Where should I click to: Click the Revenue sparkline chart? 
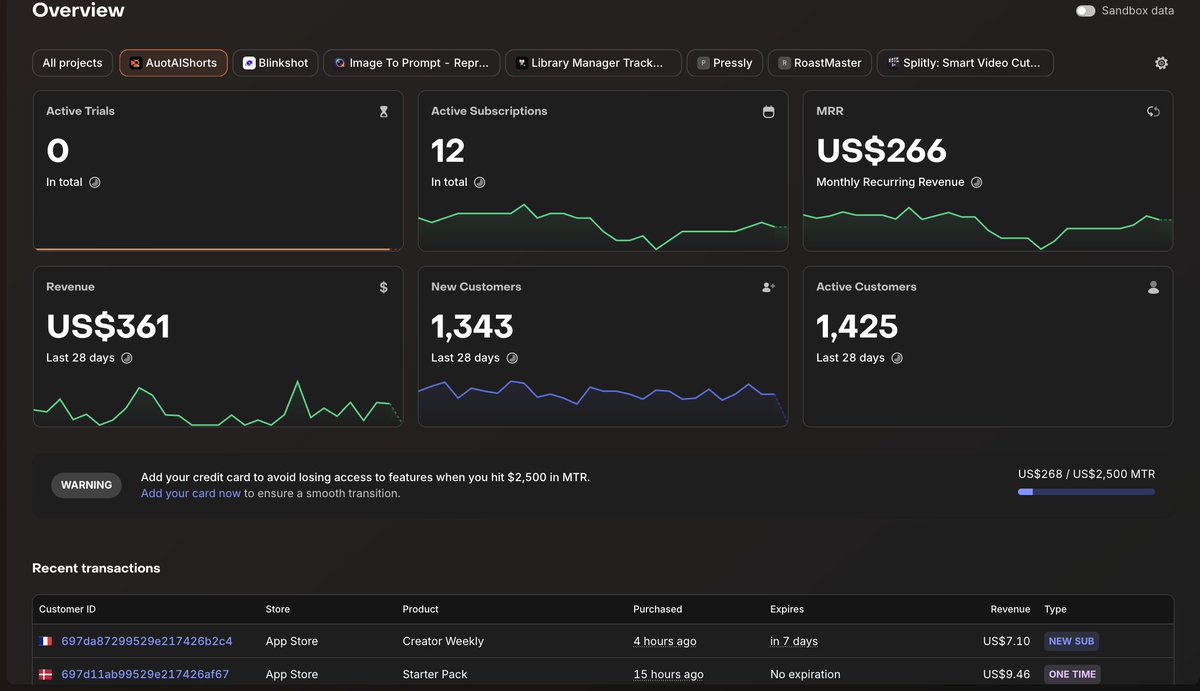[218, 402]
